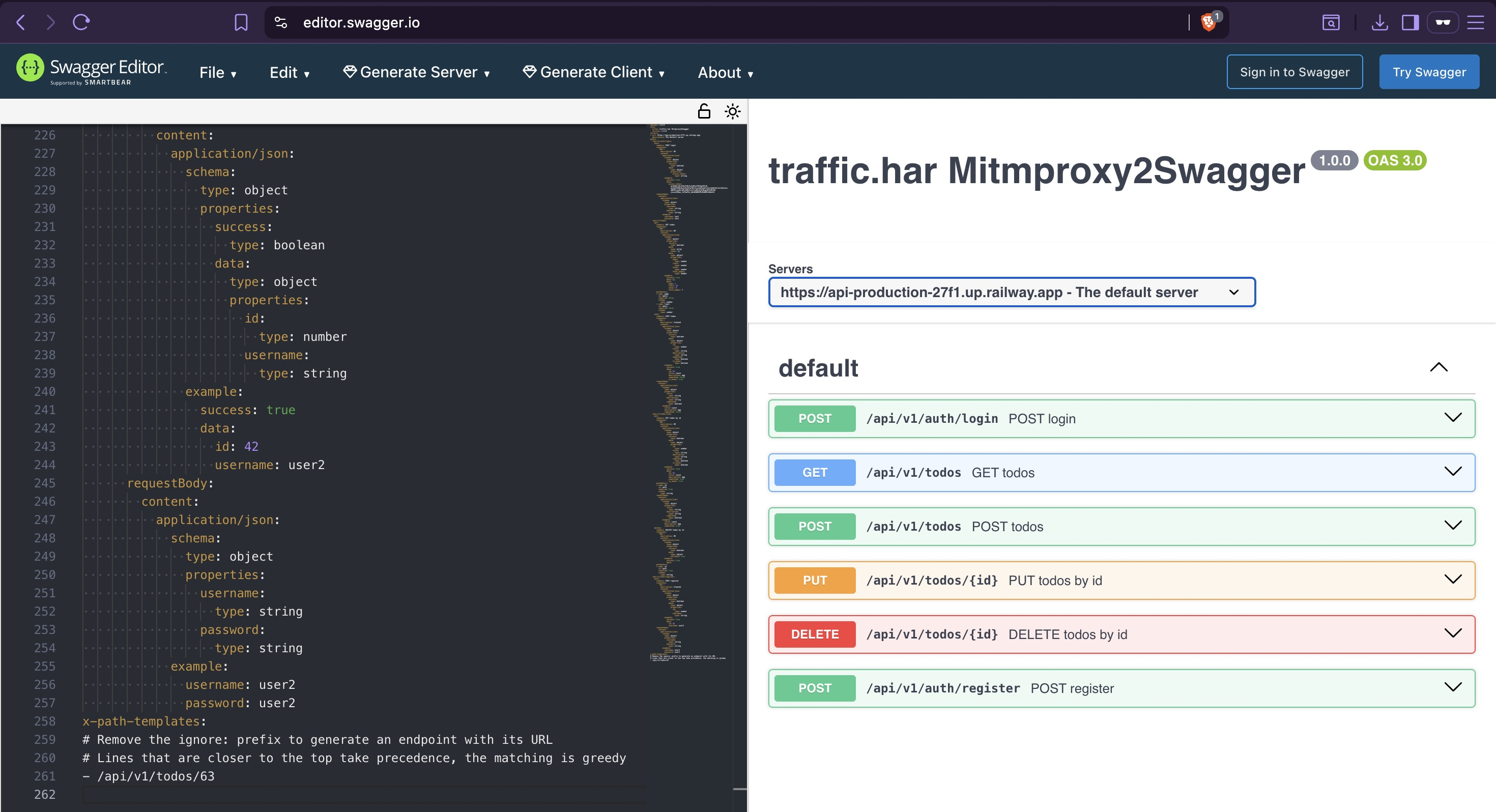The height and width of the screenshot is (812, 1496).
Task: Expand the DELETE /api/v1/todos/{id} operation chevron
Action: point(1452,634)
